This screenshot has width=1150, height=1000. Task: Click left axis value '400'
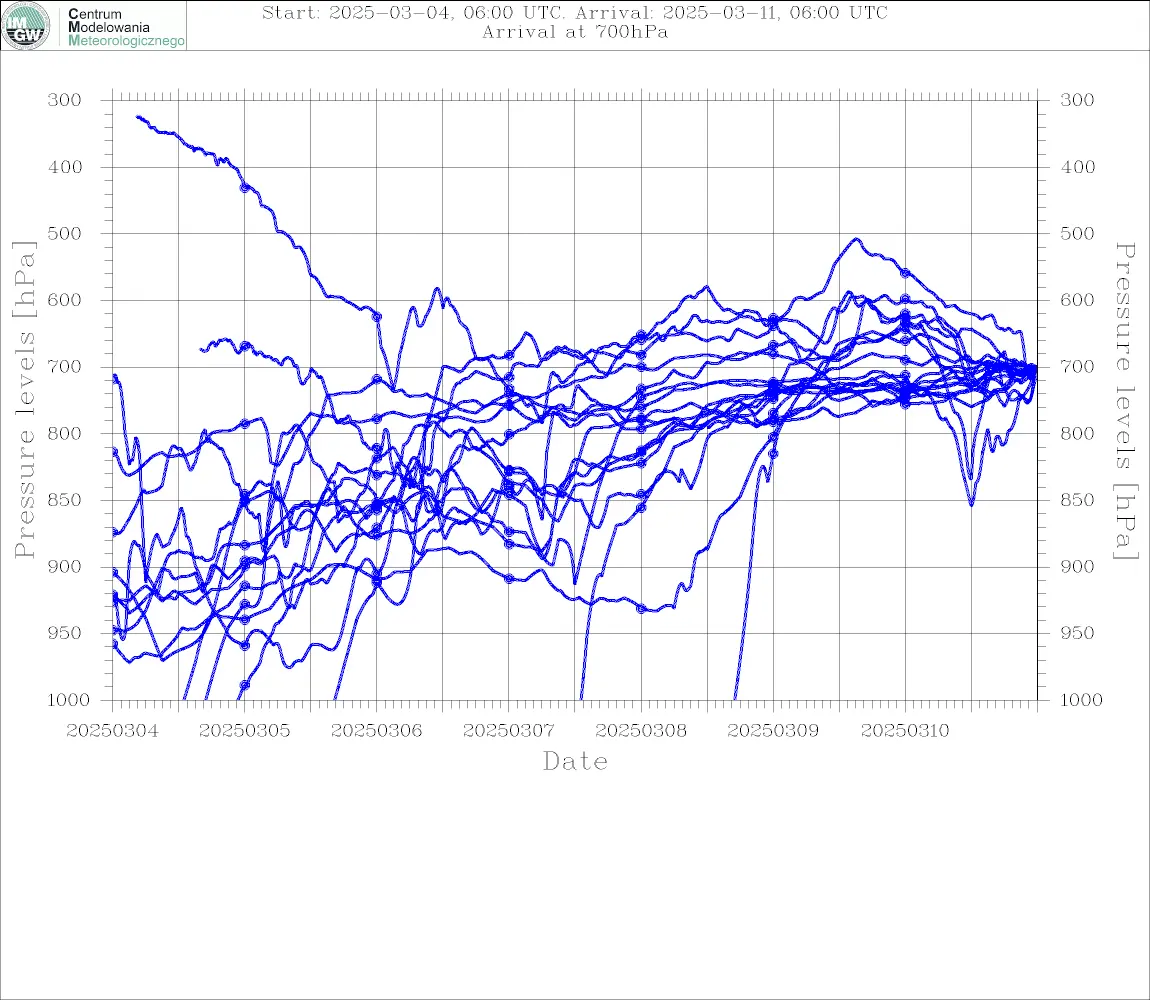pyautogui.click(x=65, y=167)
